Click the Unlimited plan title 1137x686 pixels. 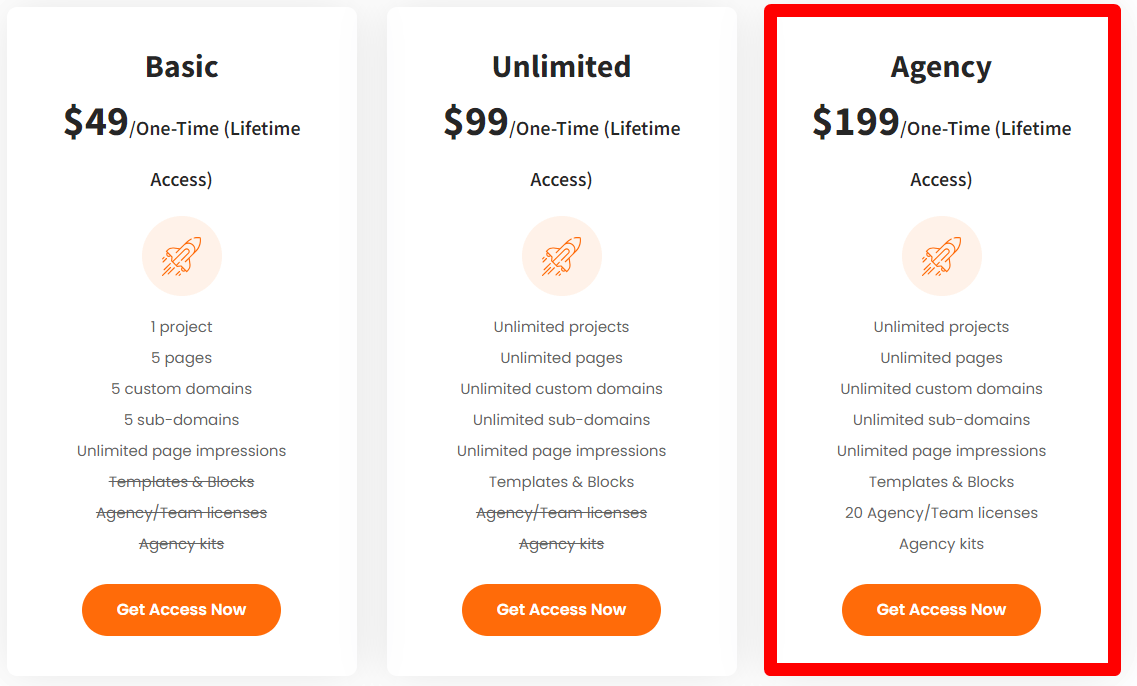coord(561,66)
